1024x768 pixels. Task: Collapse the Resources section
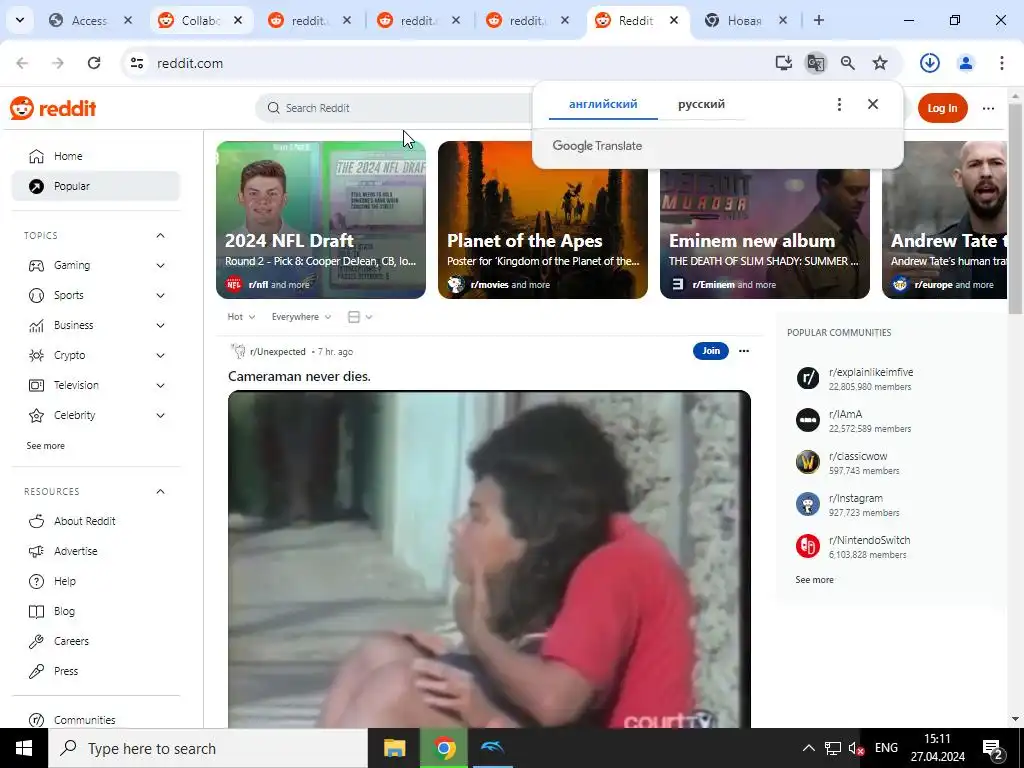point(161,491)
